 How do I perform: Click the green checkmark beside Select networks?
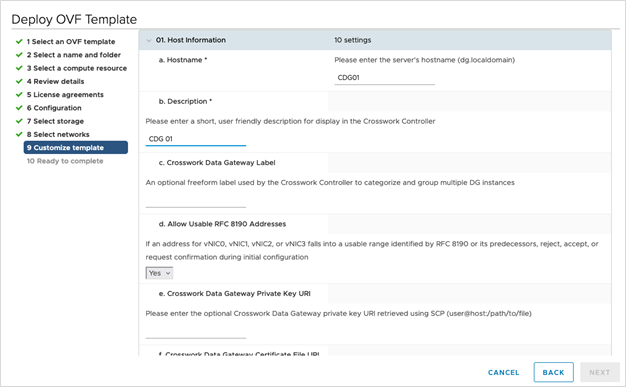click(19, 134)
